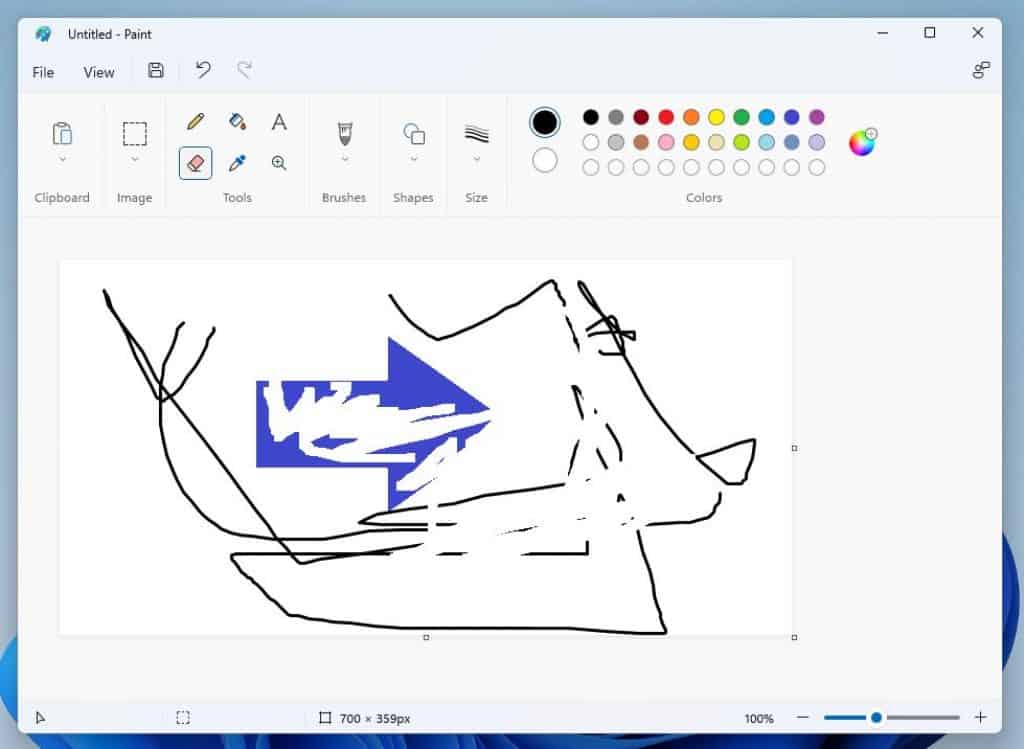
Task: Click the share icon in top right
Action: pyautogui.click(x=981, y=70)
